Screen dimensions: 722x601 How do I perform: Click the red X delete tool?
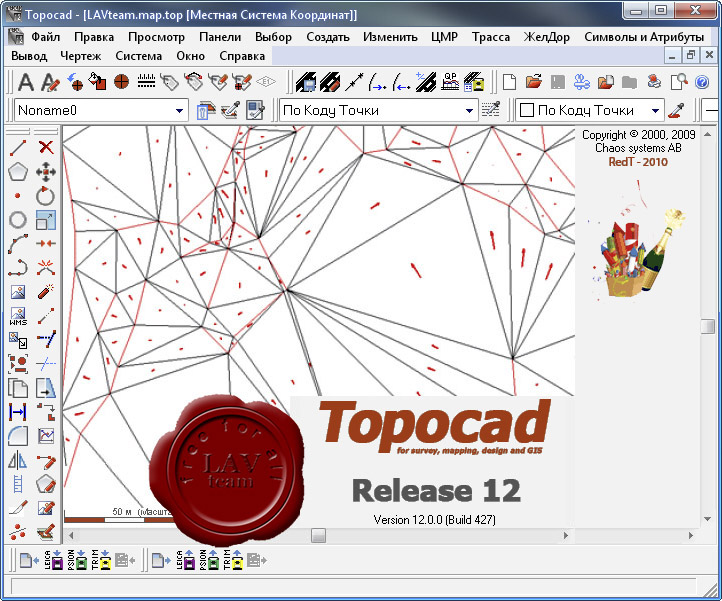[x=46, y=147]
